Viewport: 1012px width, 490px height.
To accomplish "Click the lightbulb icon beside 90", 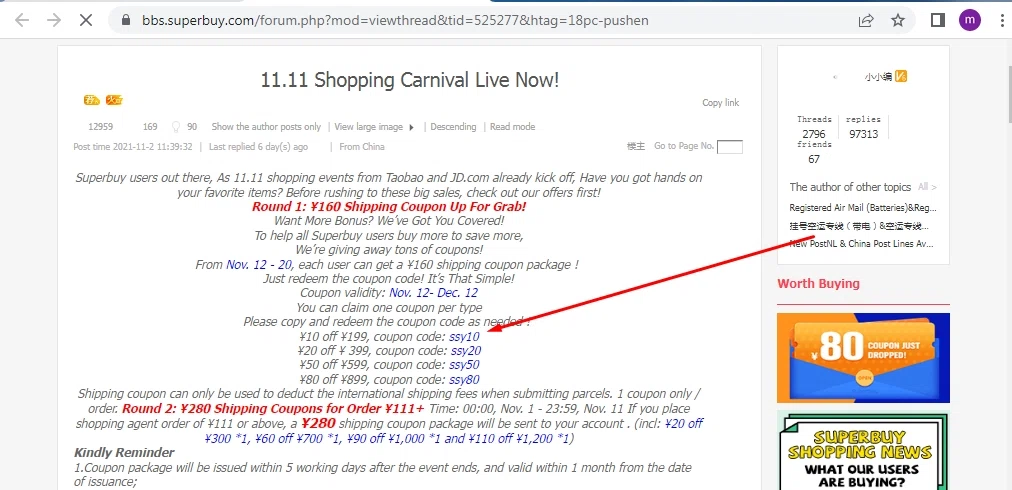I will [176, 127].
